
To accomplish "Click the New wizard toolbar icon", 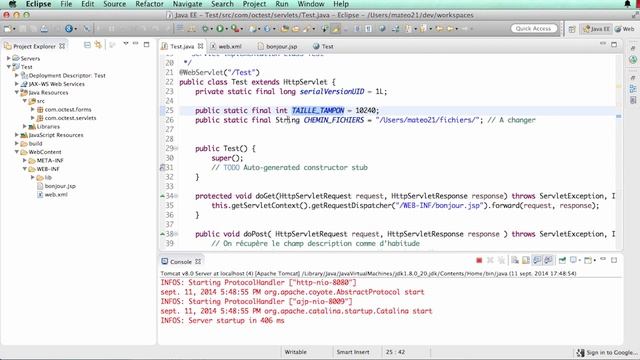I will click(7, 29).
